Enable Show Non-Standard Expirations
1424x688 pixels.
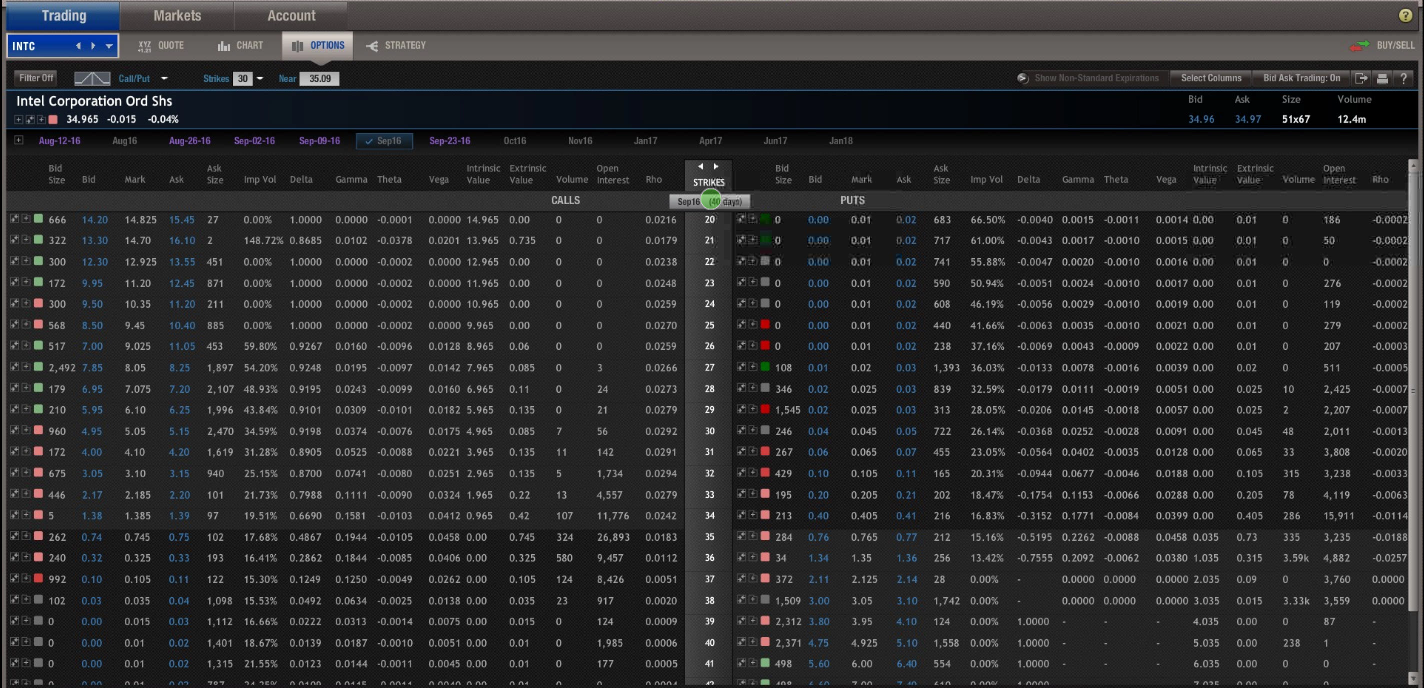pyautogui.click(x=1088, y=78)
